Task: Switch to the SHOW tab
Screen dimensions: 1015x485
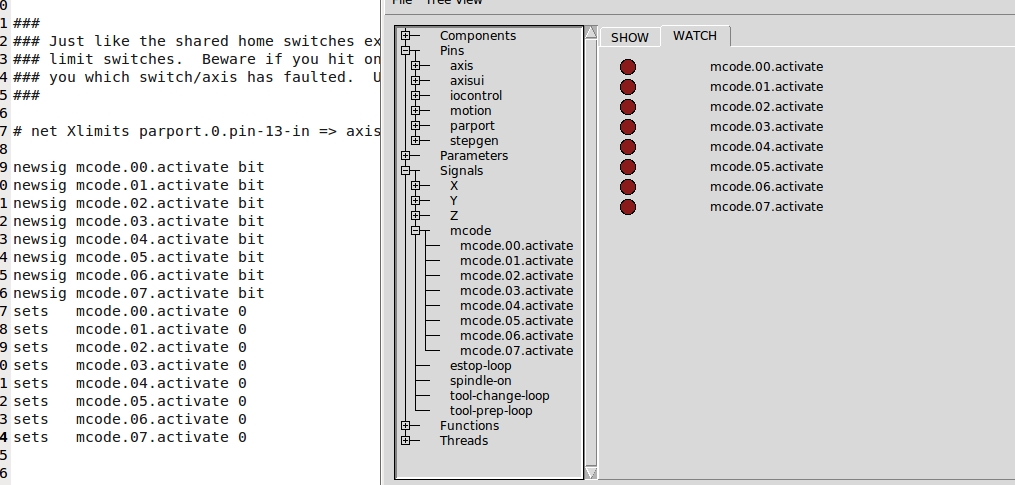Action: coord(629,38)
